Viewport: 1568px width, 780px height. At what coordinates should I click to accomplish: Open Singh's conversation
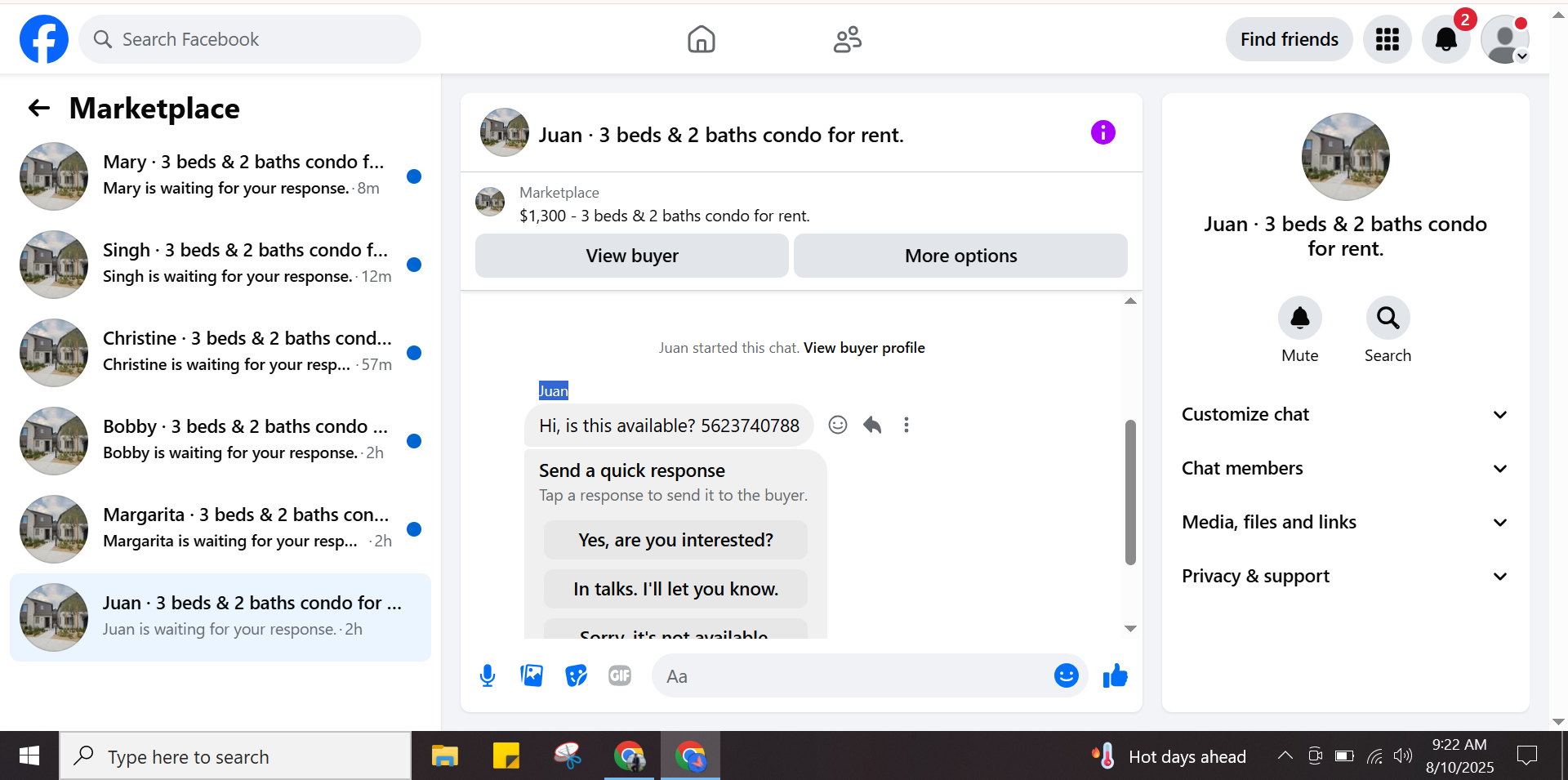220,264
